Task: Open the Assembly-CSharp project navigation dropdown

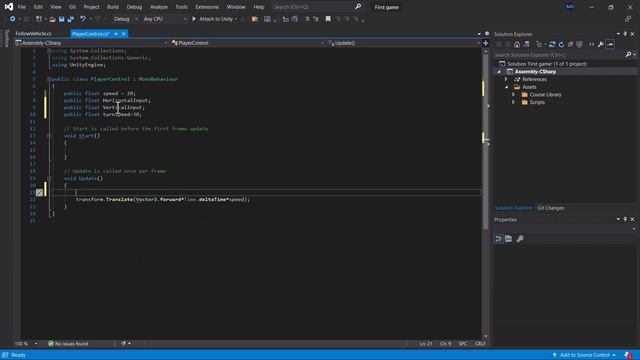Action: 91,43
